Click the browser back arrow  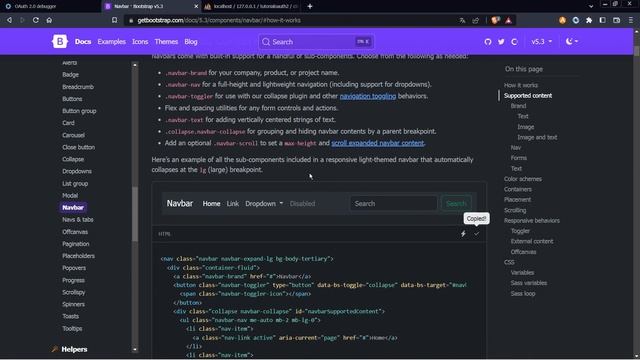(9, 20)
